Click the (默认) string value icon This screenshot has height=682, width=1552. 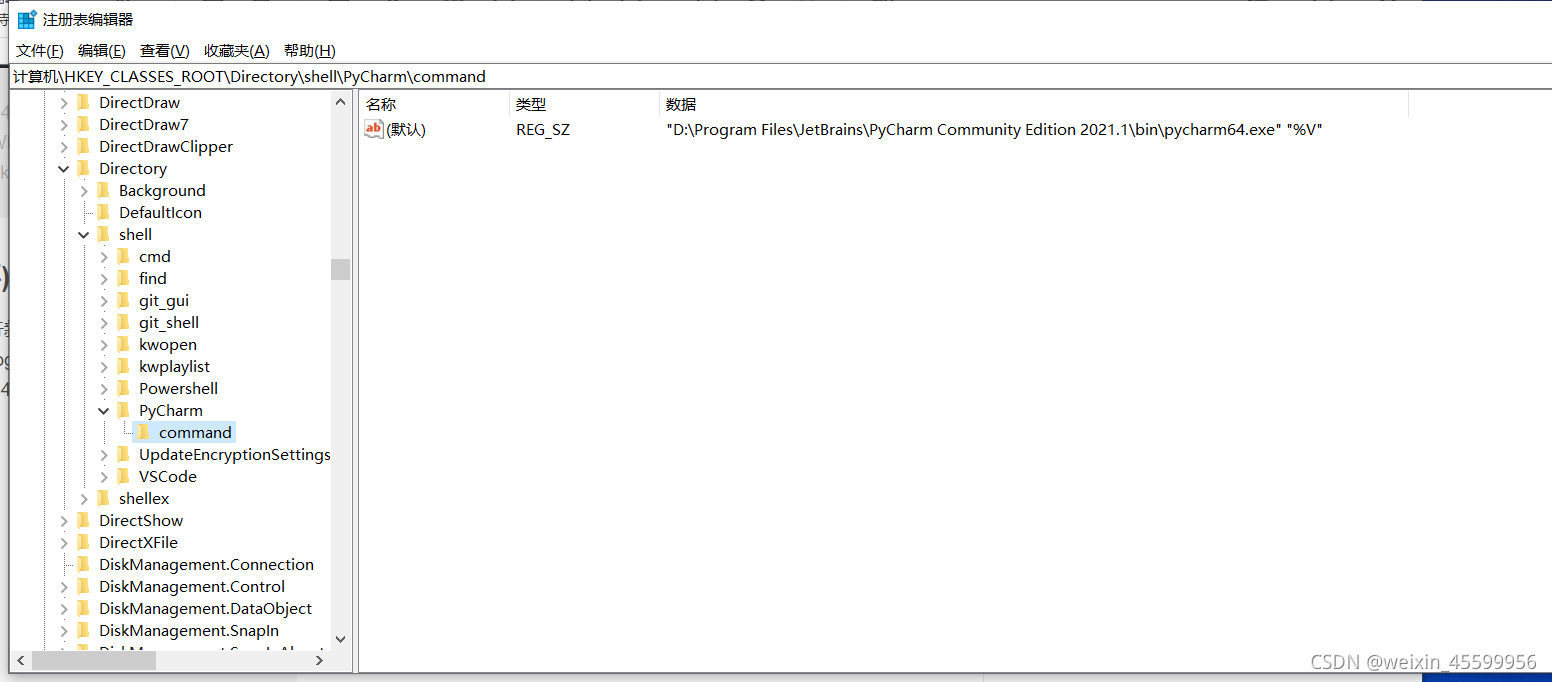click(374, 129)
